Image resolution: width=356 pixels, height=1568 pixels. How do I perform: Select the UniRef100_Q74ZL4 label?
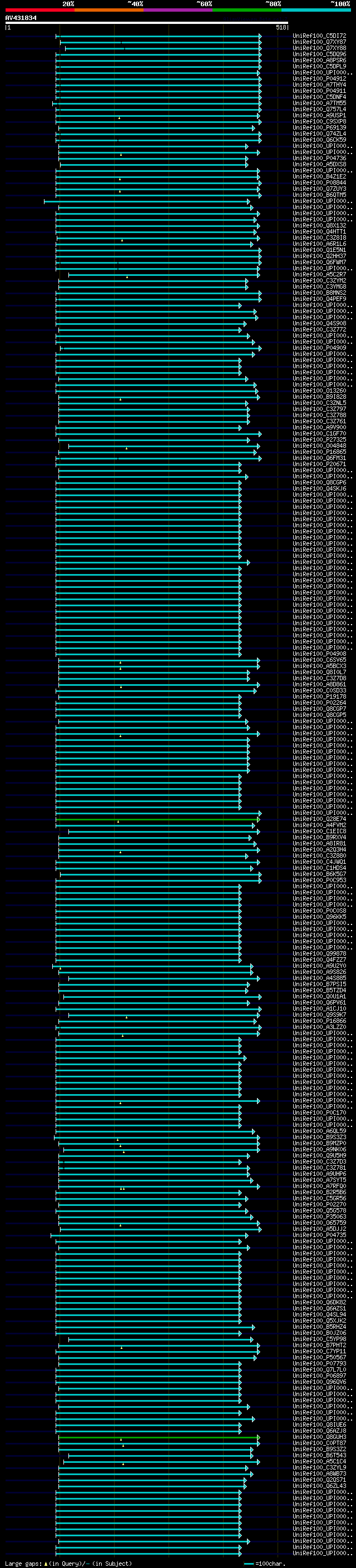point(319,134)
